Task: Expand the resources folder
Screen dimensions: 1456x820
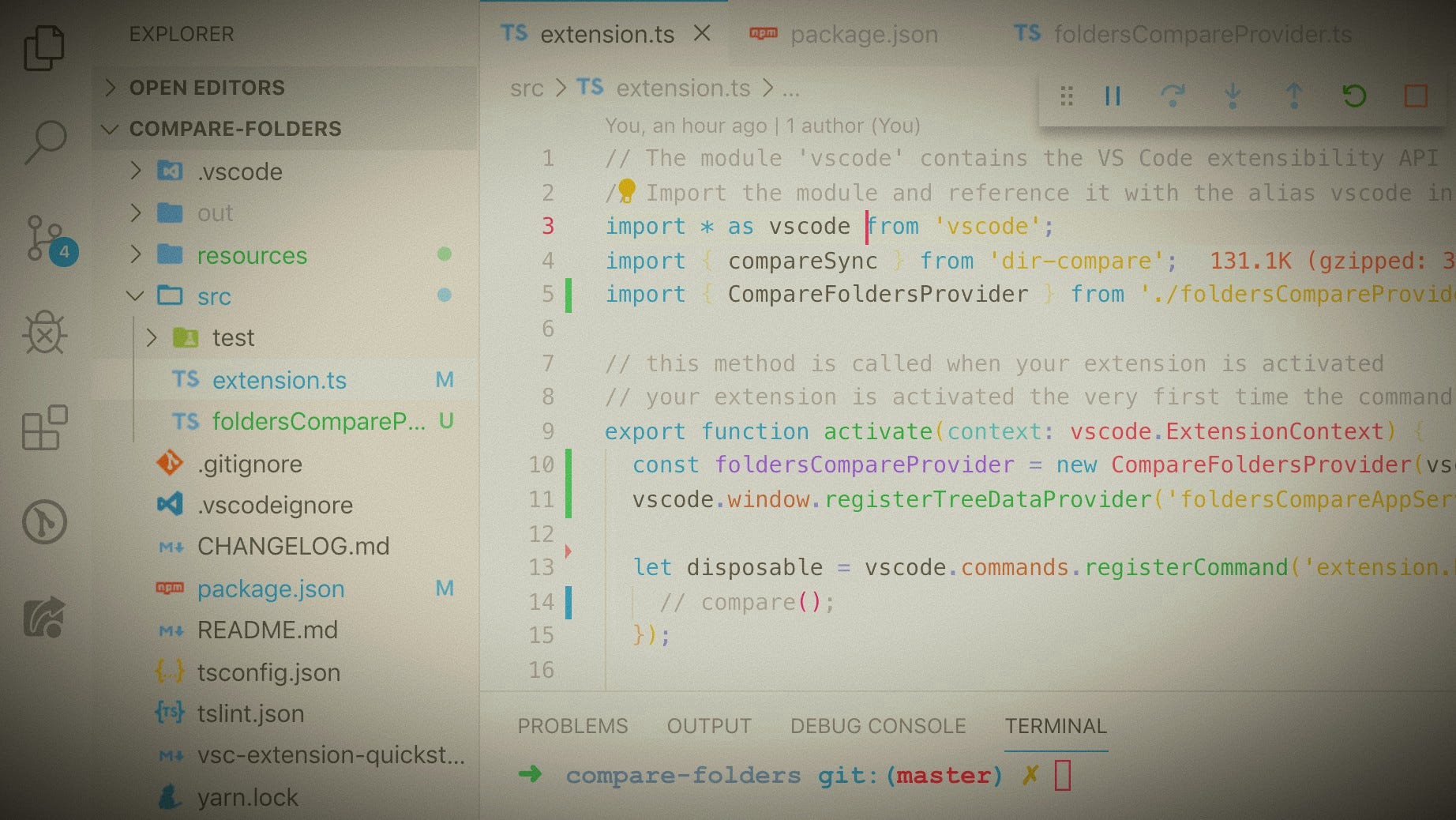Action: [x=136, y=254]
